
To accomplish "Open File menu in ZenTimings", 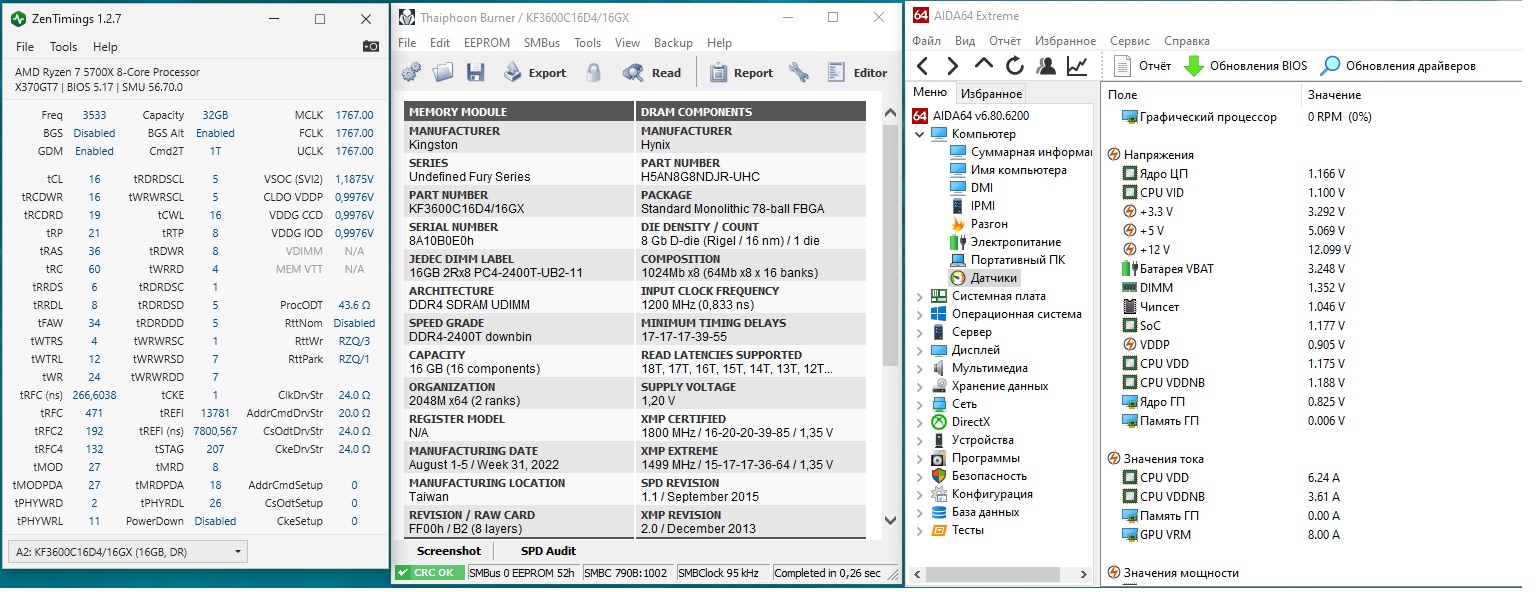I will (25, 47).
